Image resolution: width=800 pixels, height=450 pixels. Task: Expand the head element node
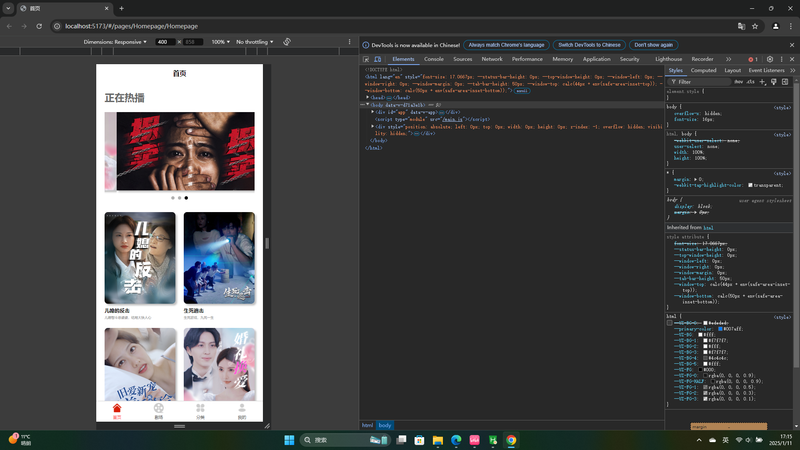367,97
